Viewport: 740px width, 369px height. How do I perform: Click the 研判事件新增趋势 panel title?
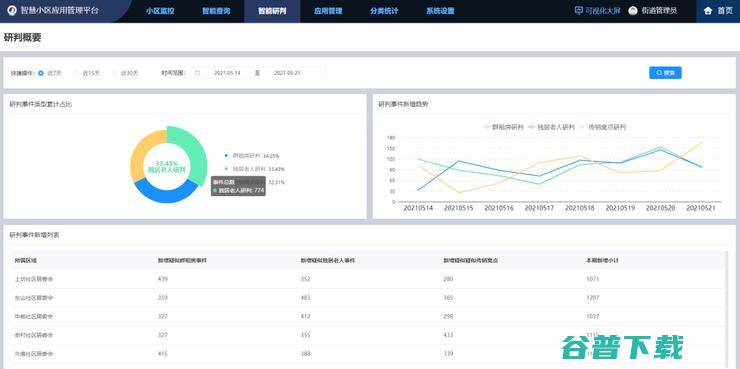403,104
